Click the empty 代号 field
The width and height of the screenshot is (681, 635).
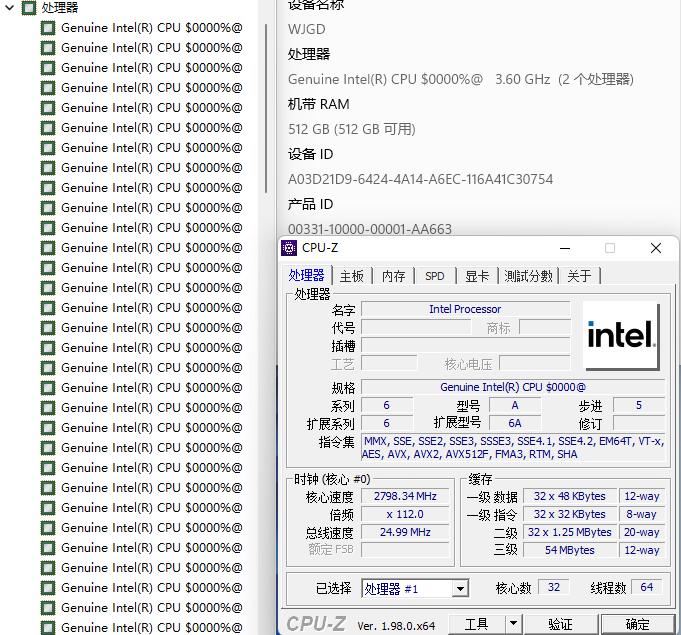coord(416,327)
